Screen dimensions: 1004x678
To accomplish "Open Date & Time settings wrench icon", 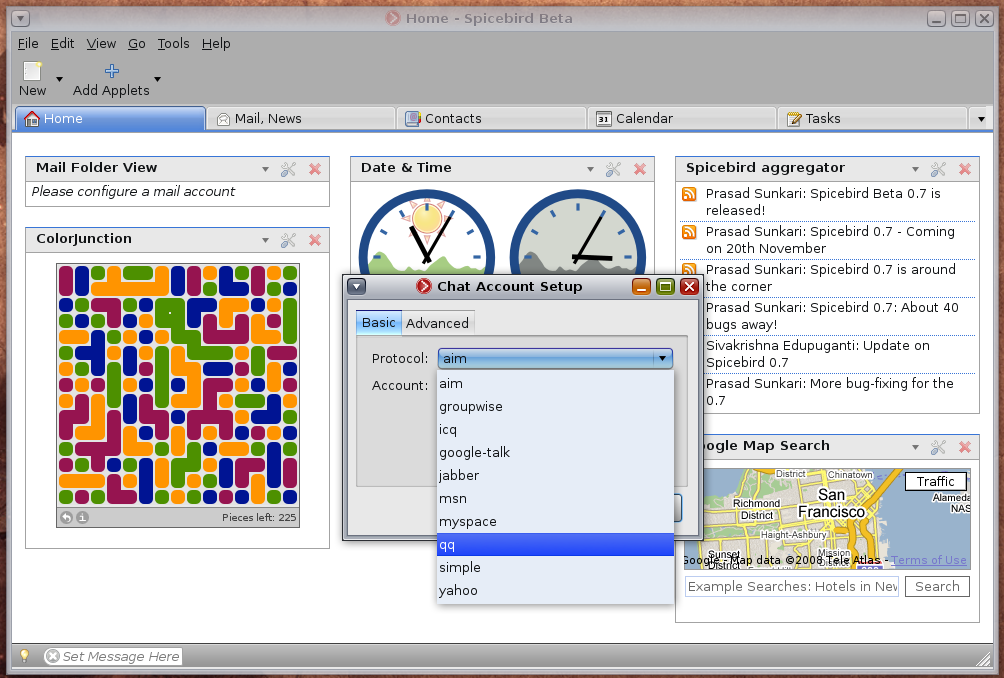I will click(x=613, y=169).
